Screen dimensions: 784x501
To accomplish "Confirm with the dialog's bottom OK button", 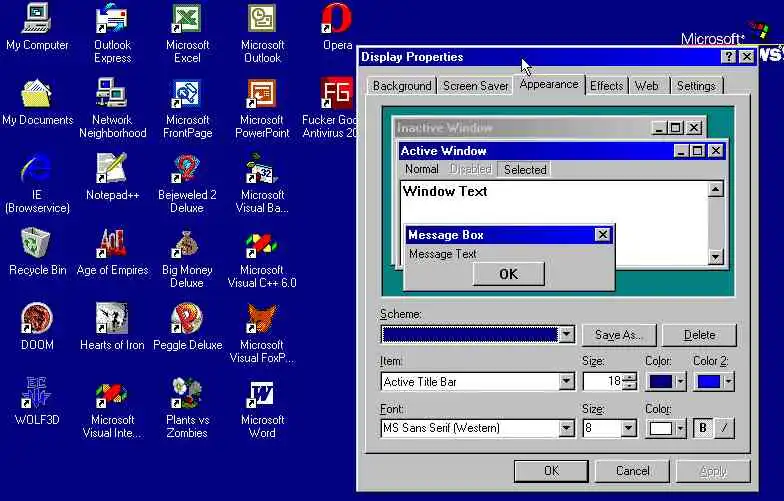I will tap(551, 471).
